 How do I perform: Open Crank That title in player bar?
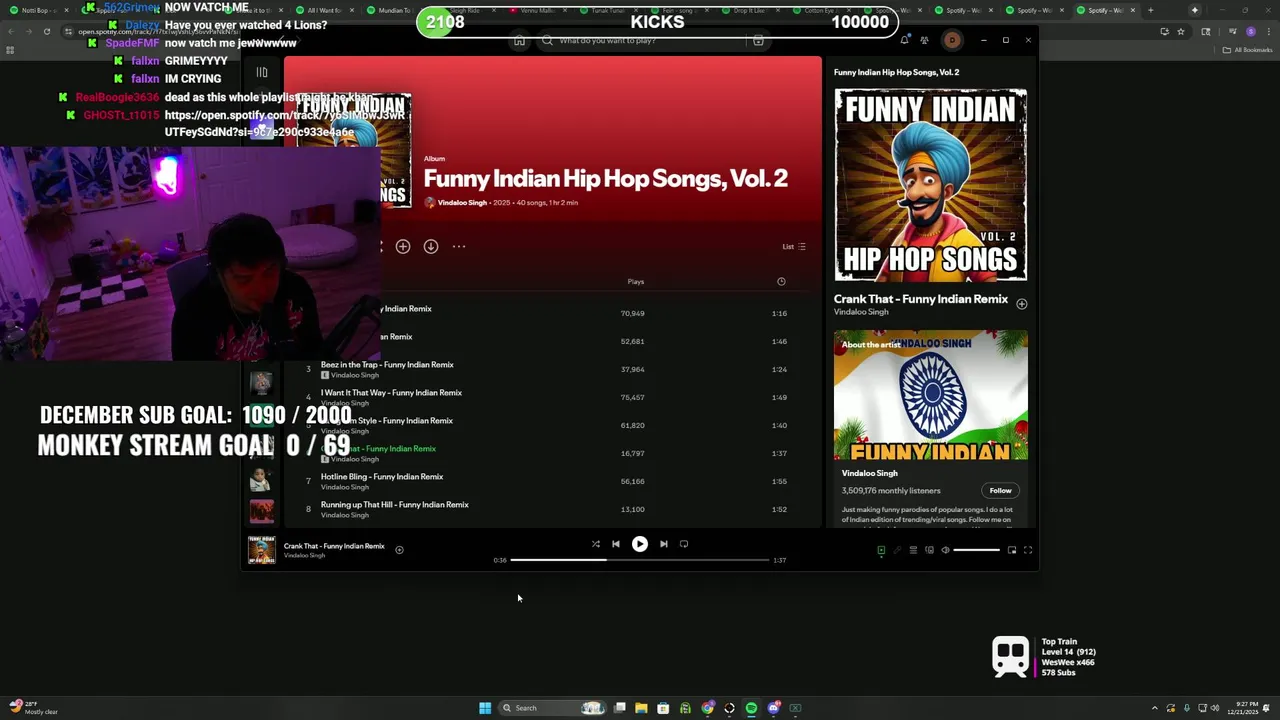(334, 546)
